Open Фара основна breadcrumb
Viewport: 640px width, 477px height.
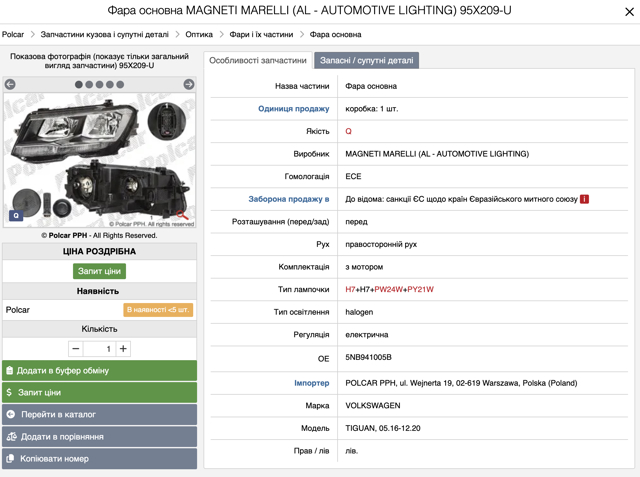click(336, 34)
